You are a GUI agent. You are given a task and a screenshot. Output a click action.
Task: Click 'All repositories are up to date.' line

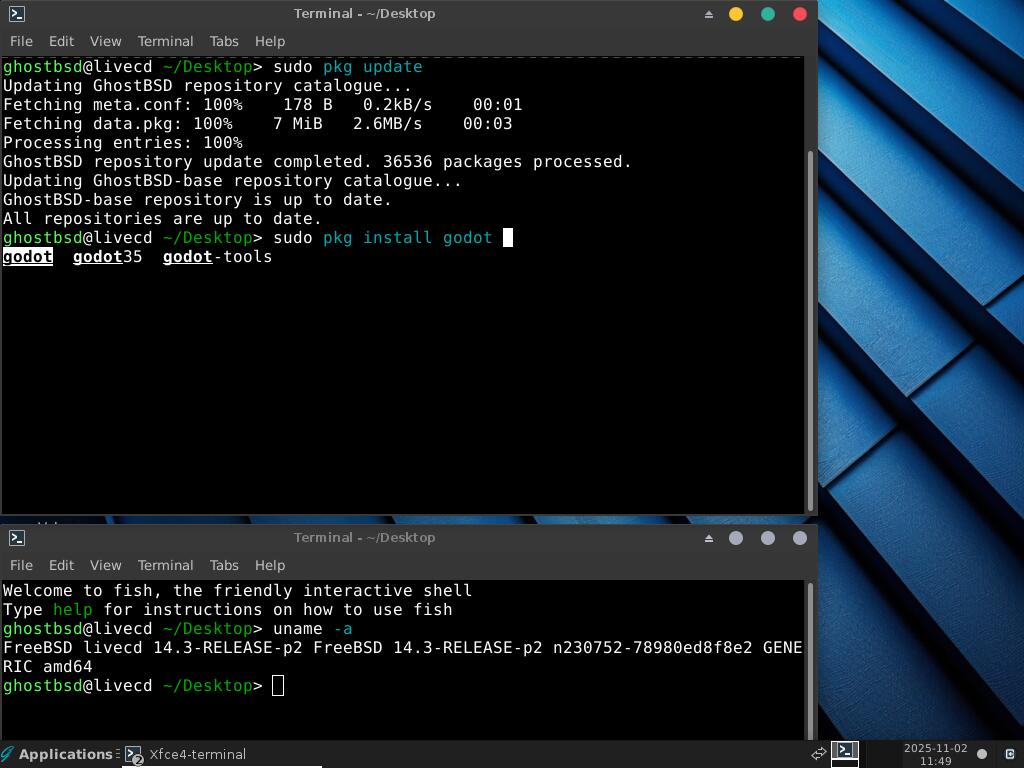(162, 219)
